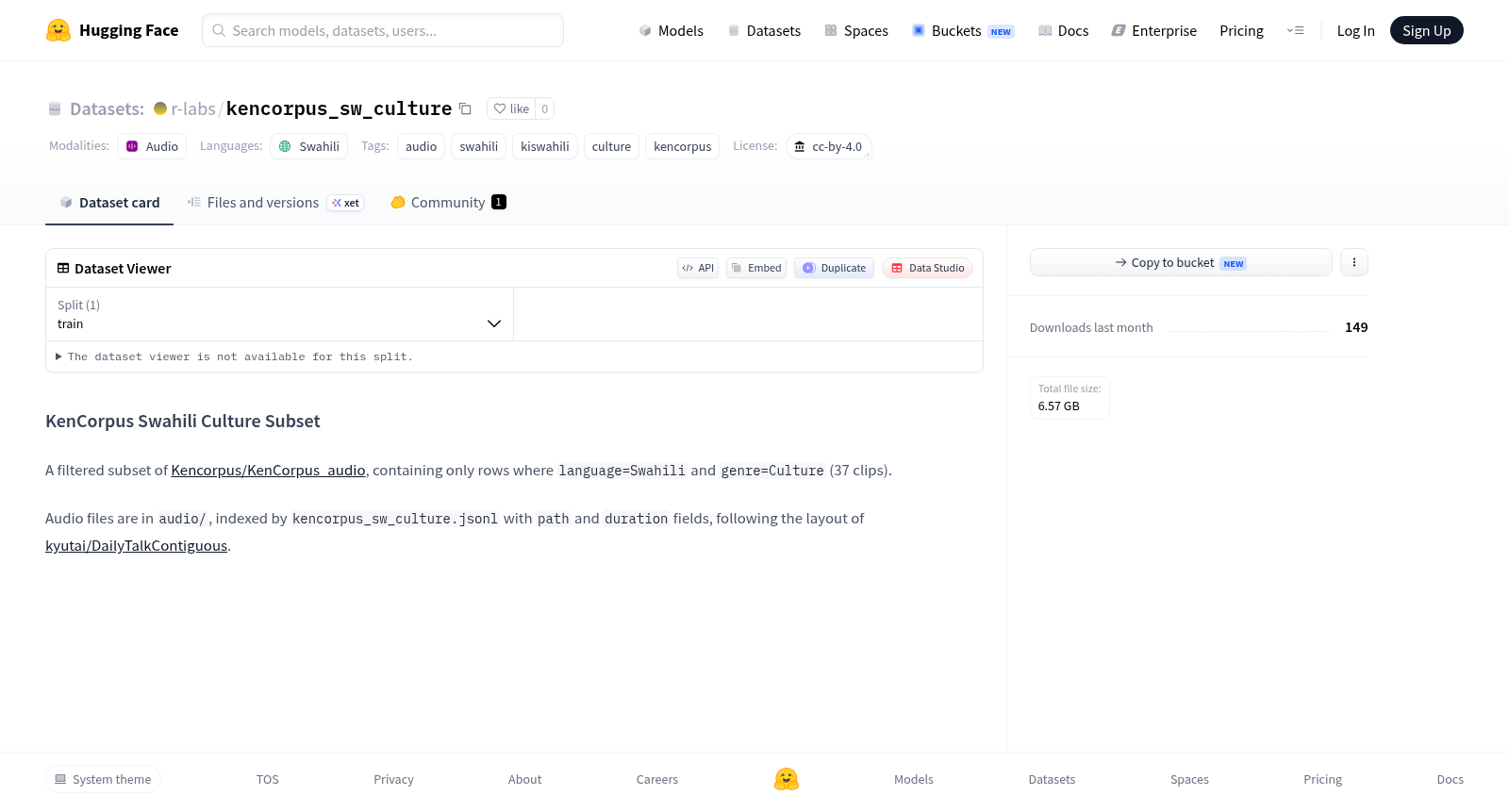Open the Docs footer link
This screenshot has width=1509, height=812.
coord(1451,779)
